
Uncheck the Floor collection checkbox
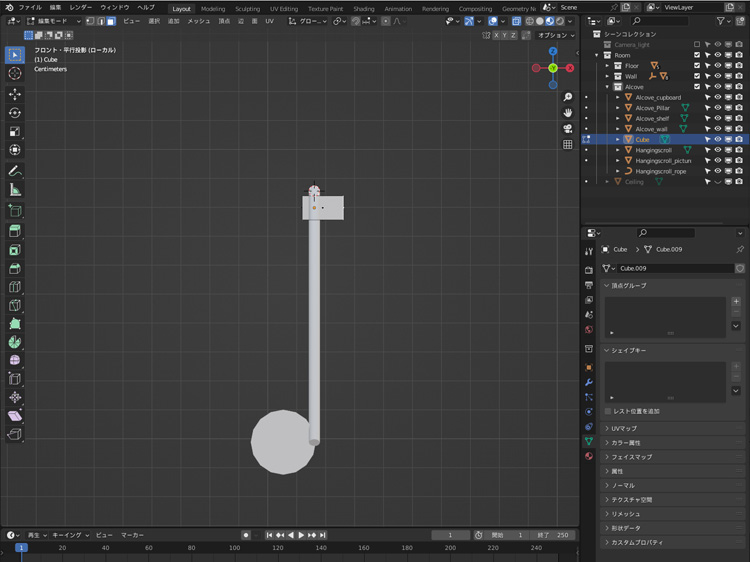pyautogui.click(x=697, y=65)
